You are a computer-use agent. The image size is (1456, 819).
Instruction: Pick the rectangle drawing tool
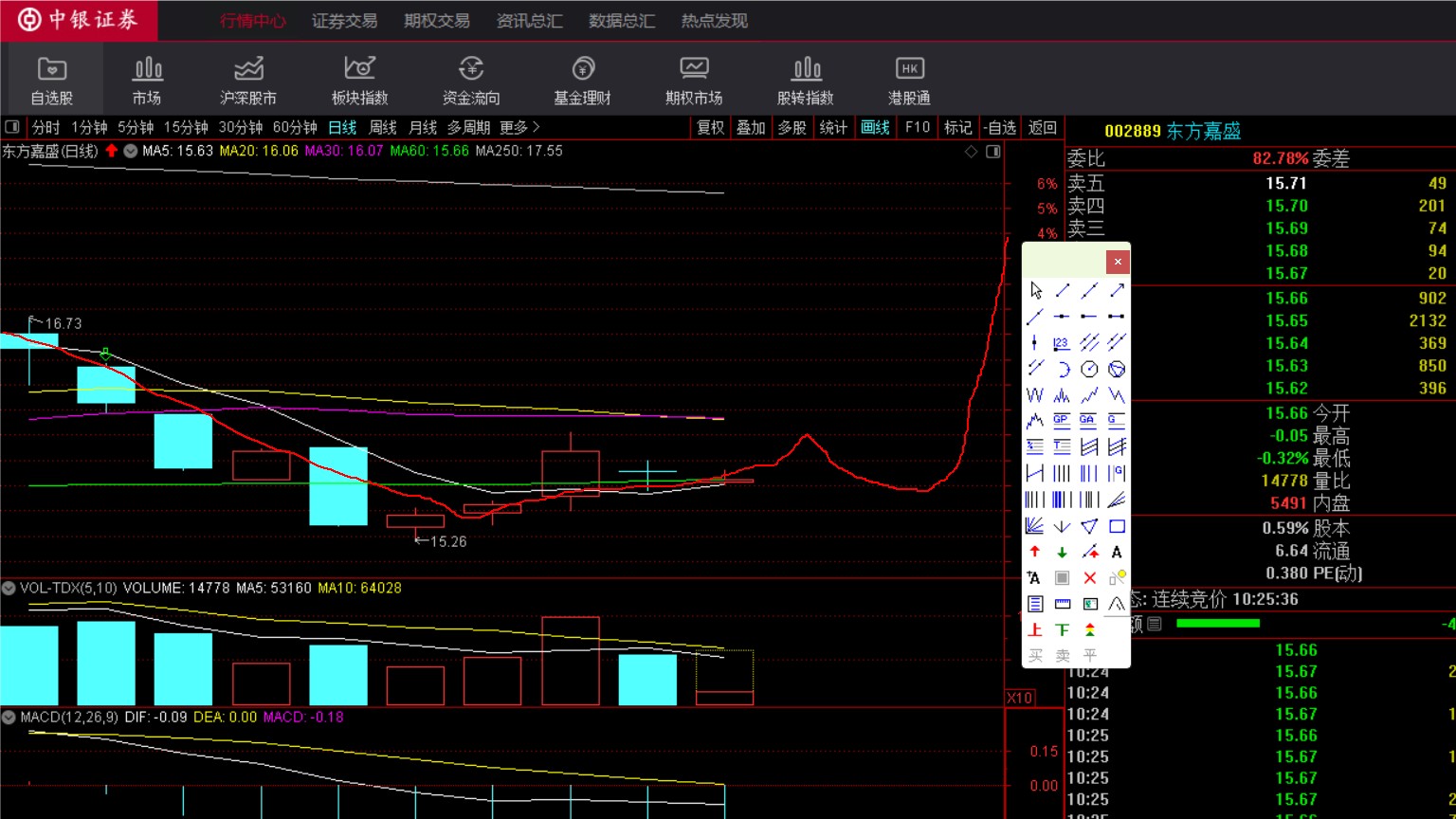pyautogui.click(x=1117, y=526)
